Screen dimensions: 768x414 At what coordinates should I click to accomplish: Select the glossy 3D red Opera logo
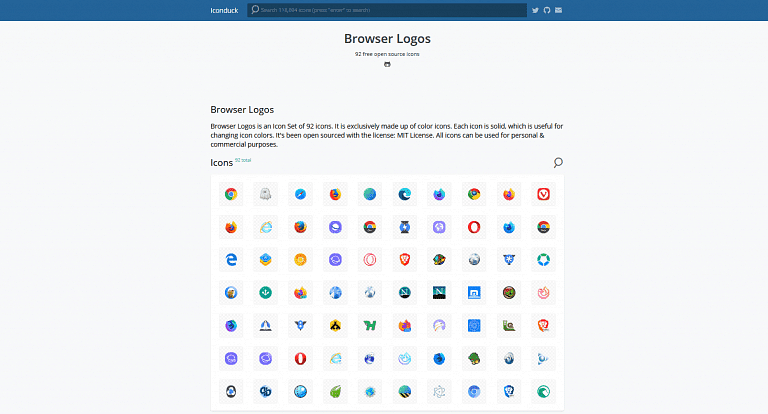pyautogui.click(x=300, y=359)
